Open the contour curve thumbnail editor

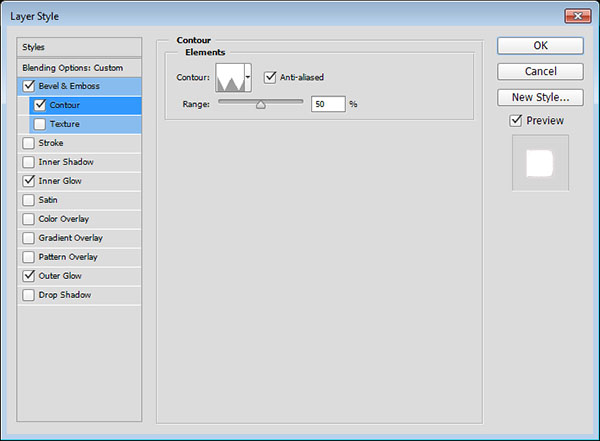tap(230, 78)
